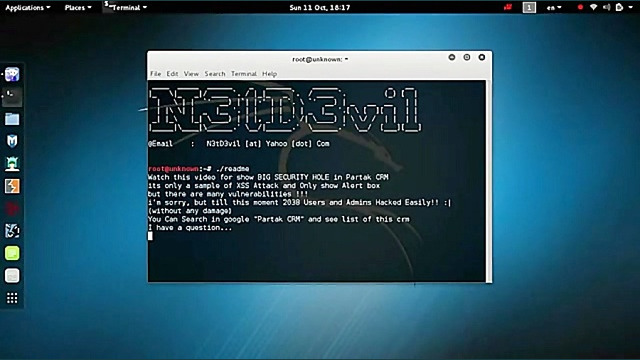The image size is (640, 360).
Task: Open the Iceweasel browser dock icon
Action: pyautogui.click(x=12, y=74)
